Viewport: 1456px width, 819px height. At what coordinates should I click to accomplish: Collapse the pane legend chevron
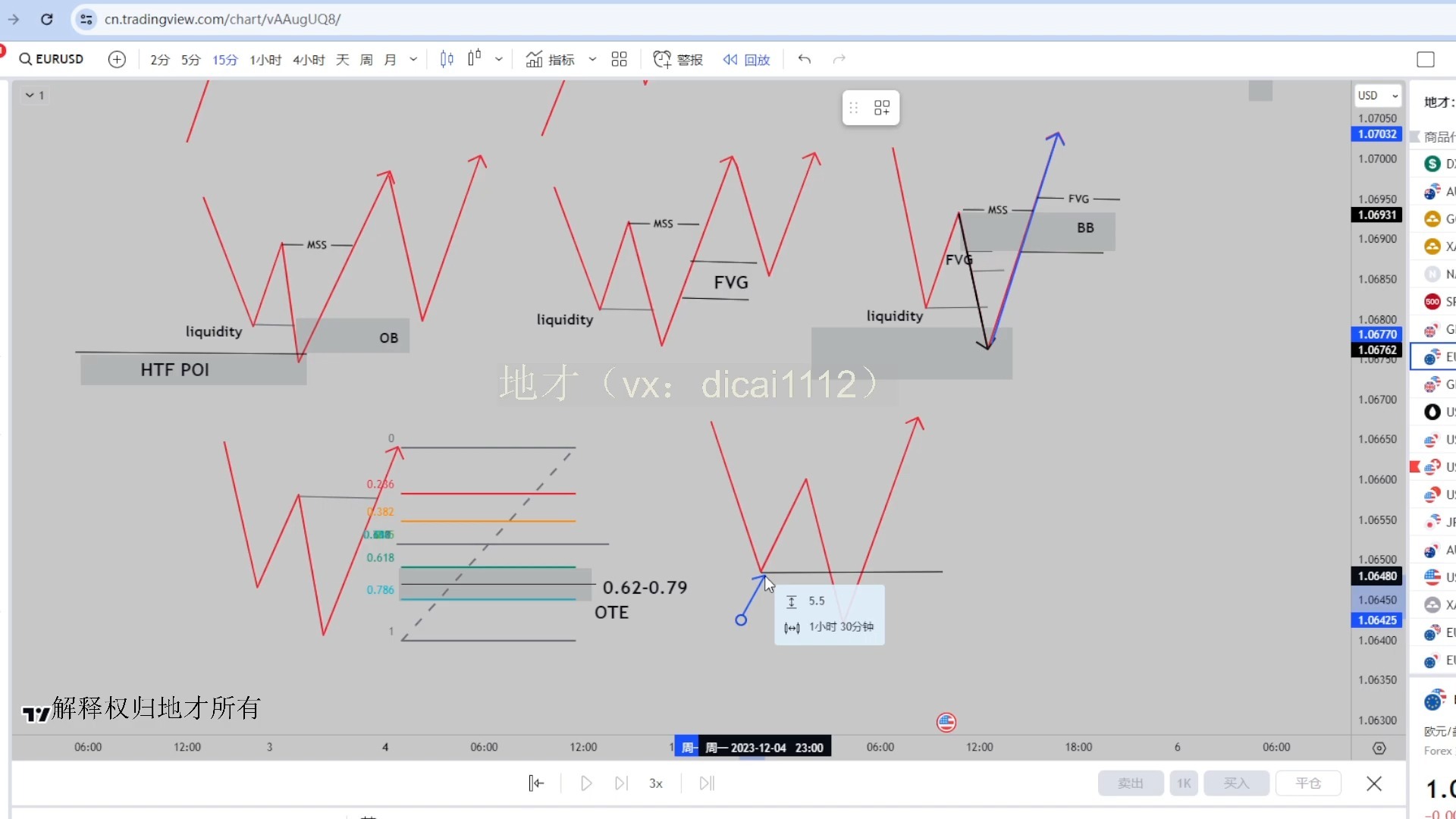(30, 96)
